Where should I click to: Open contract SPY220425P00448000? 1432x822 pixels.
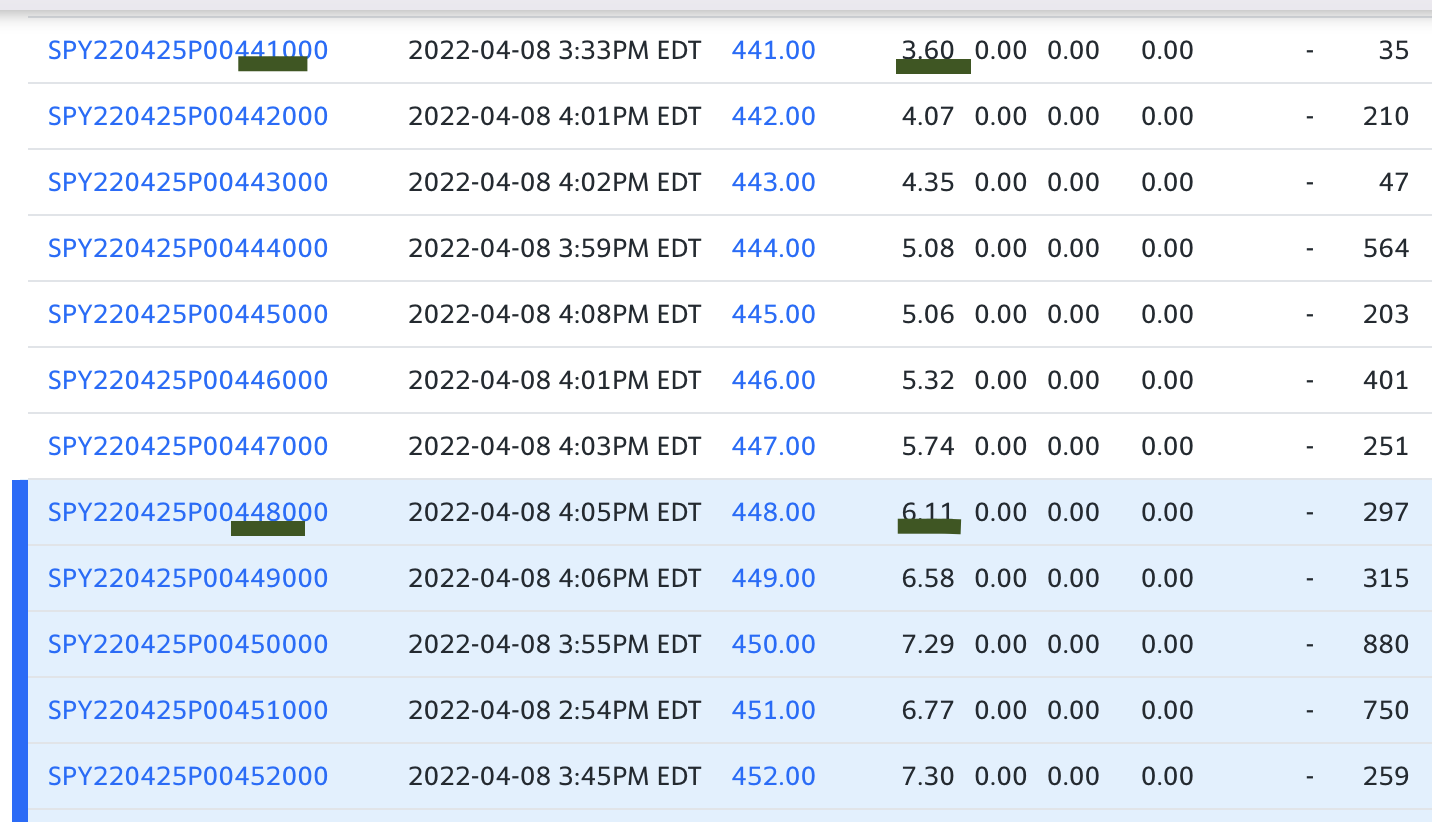pyautogui.click(x=188, y=512)
